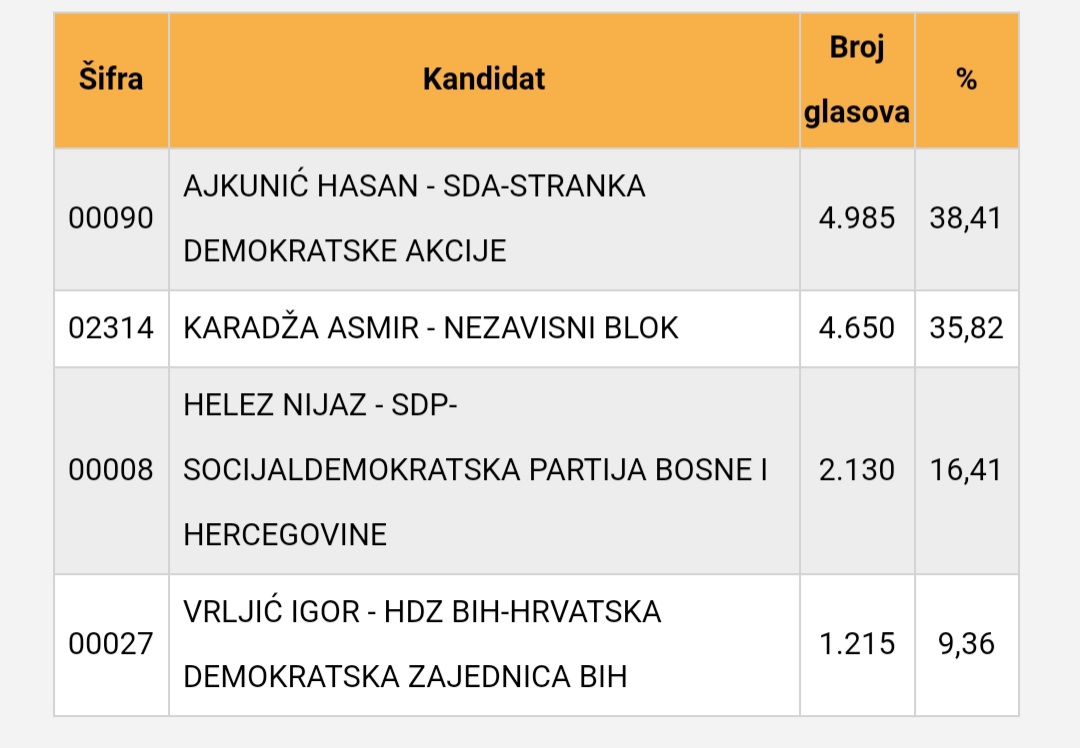
Task: Select candidate Vrljić Igor - HDZ BiH
Action: 422,644
